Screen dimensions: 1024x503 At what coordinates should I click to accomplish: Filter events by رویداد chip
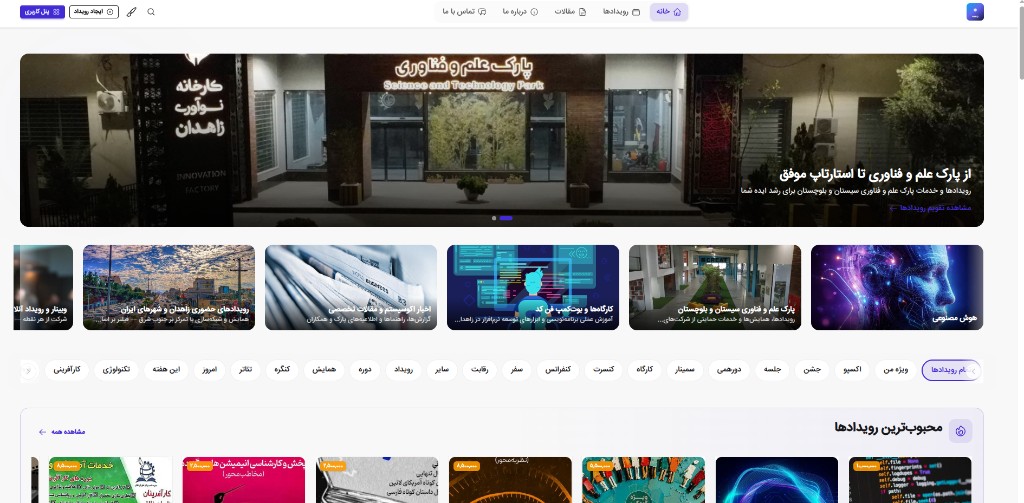(403, 370)
